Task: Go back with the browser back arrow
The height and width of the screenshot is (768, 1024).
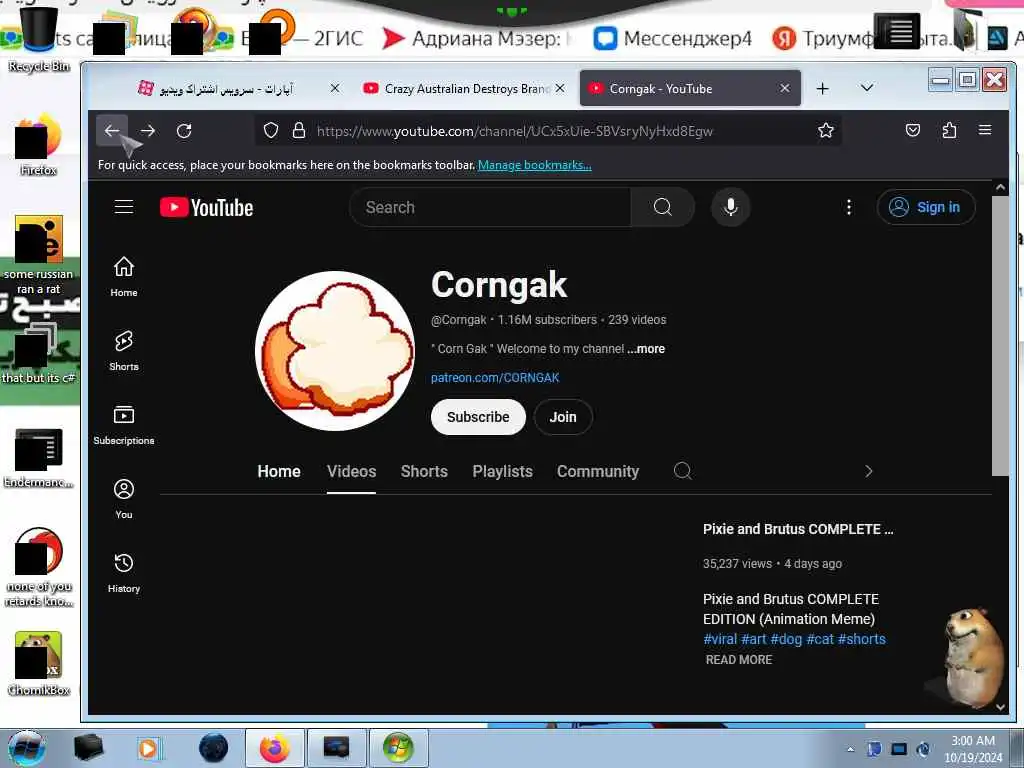Action: click(112, 131)
